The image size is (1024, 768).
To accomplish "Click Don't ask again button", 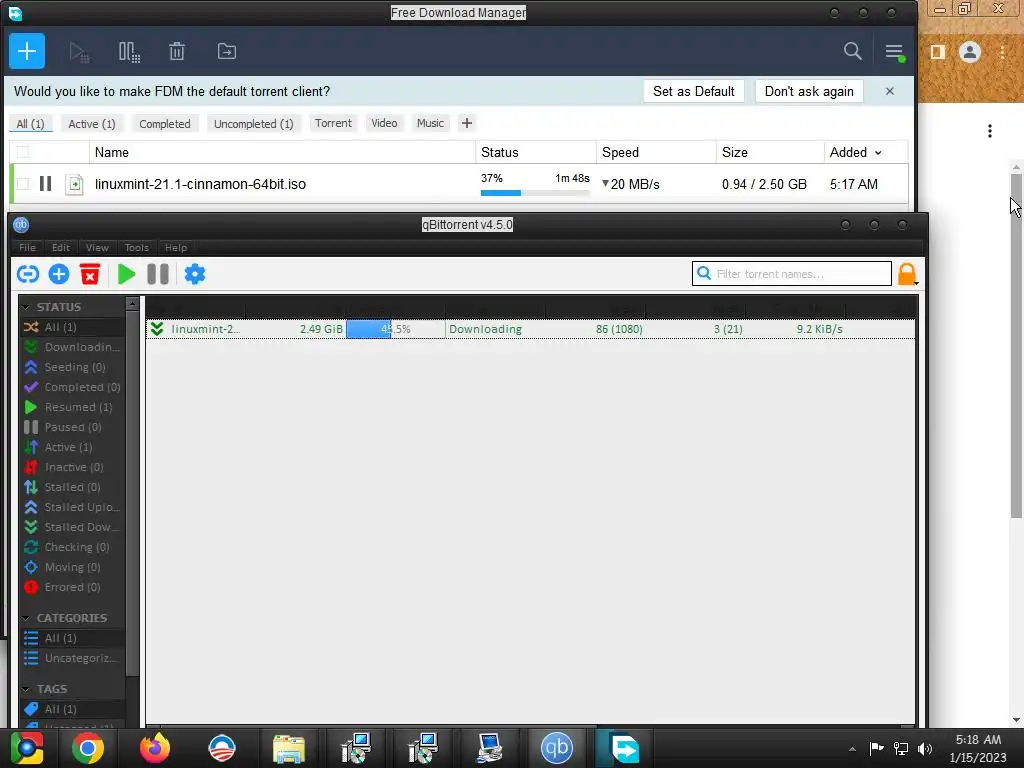I will [x=809, y=91].
